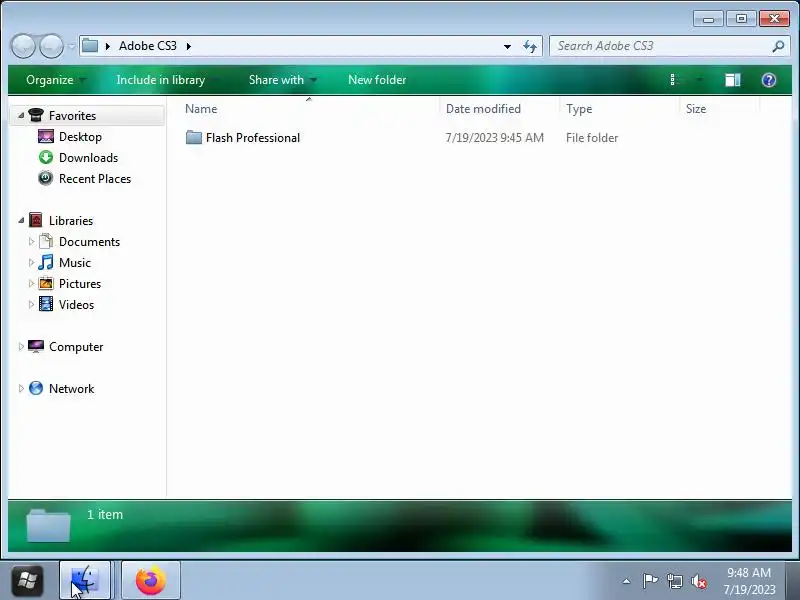This screenshot has width=800, height=600.
Task: Click the Action Center flag tray icon
Action: point(650,581)
